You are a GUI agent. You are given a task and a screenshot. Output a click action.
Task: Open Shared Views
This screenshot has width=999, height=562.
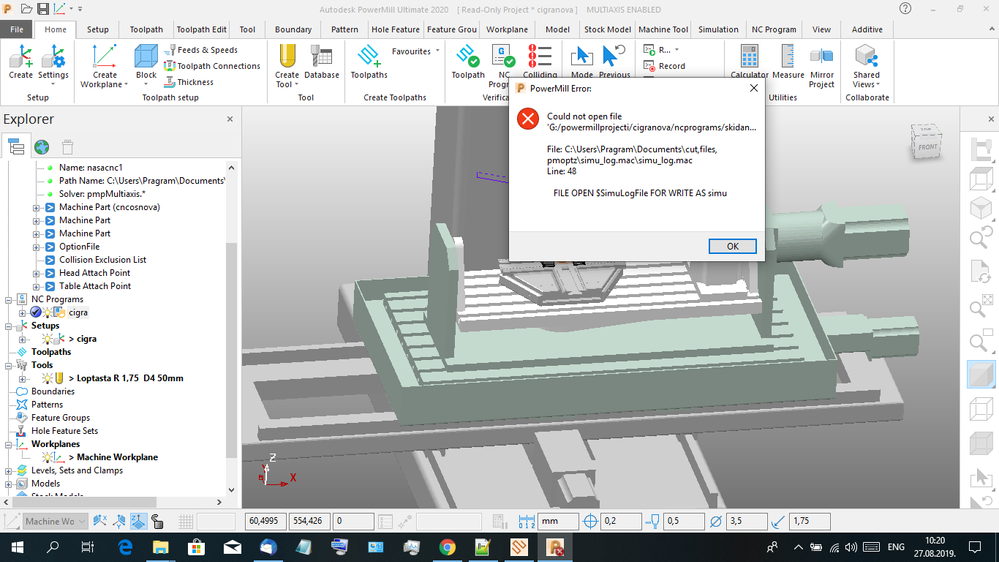pos(866,66)
